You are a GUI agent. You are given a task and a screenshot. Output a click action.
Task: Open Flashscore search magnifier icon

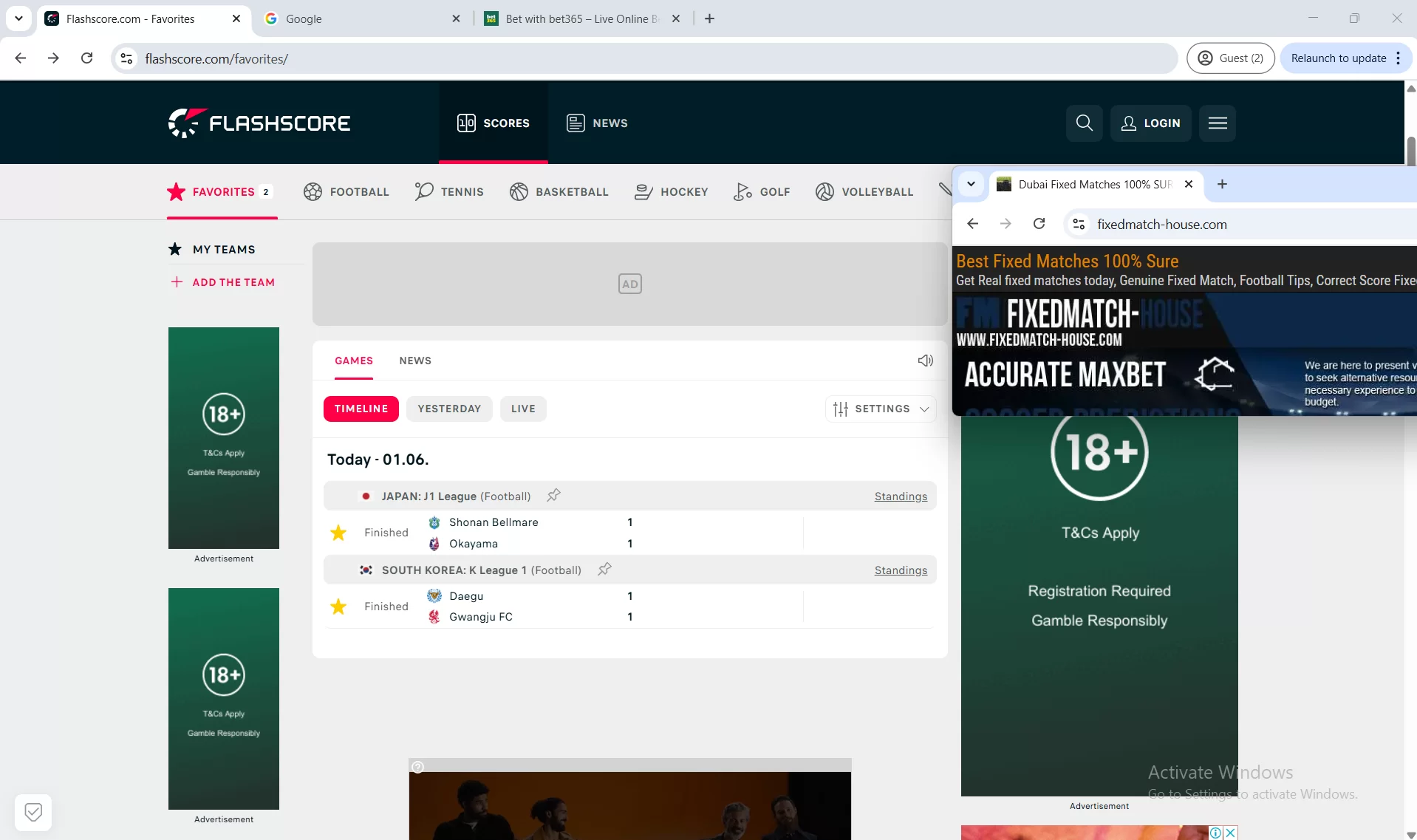click(1084, 123)
